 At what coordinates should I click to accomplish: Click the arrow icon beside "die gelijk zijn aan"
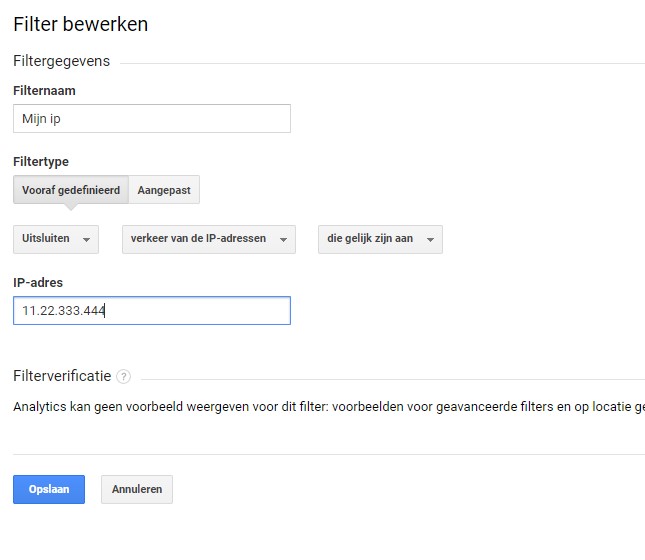[430, 240]
